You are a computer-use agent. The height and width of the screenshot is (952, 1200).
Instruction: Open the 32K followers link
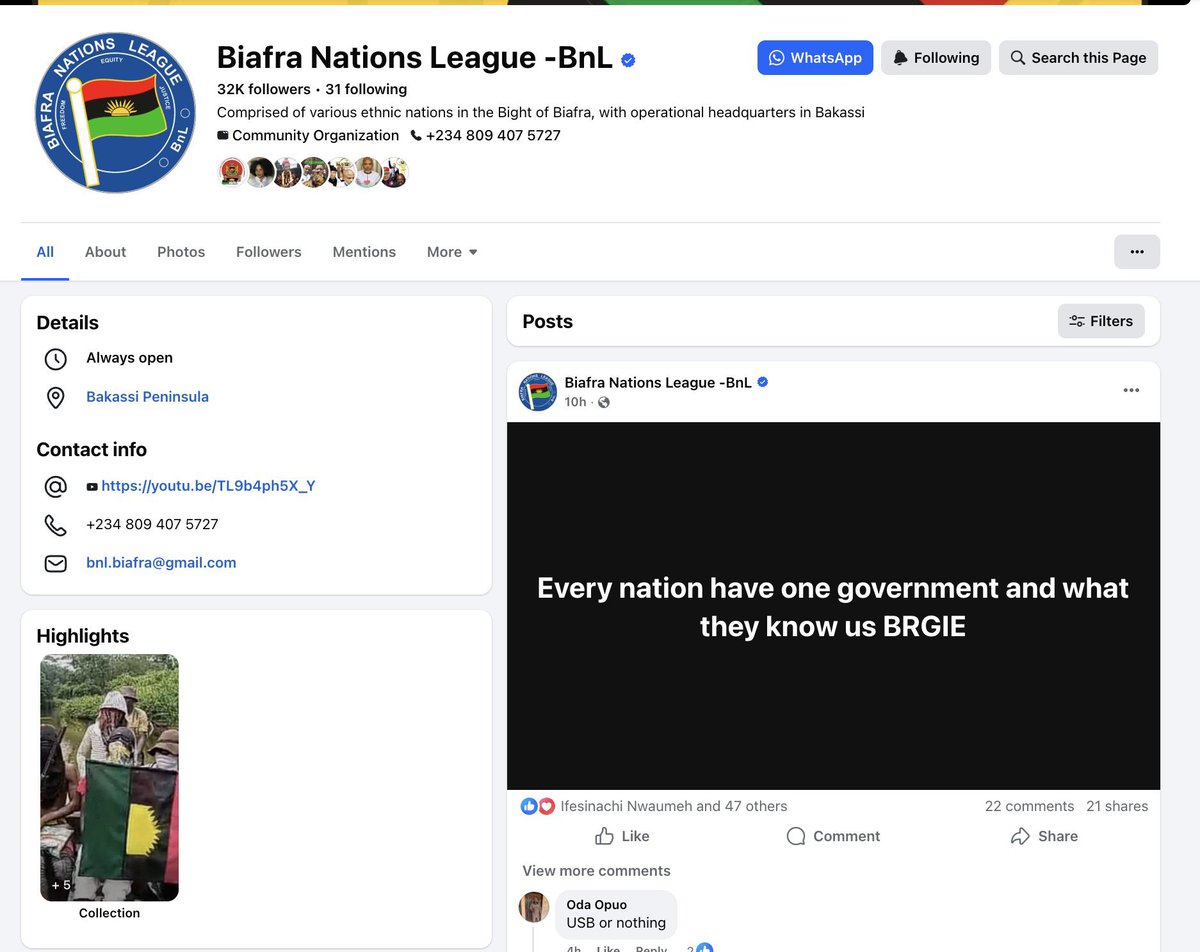(264, 89)
